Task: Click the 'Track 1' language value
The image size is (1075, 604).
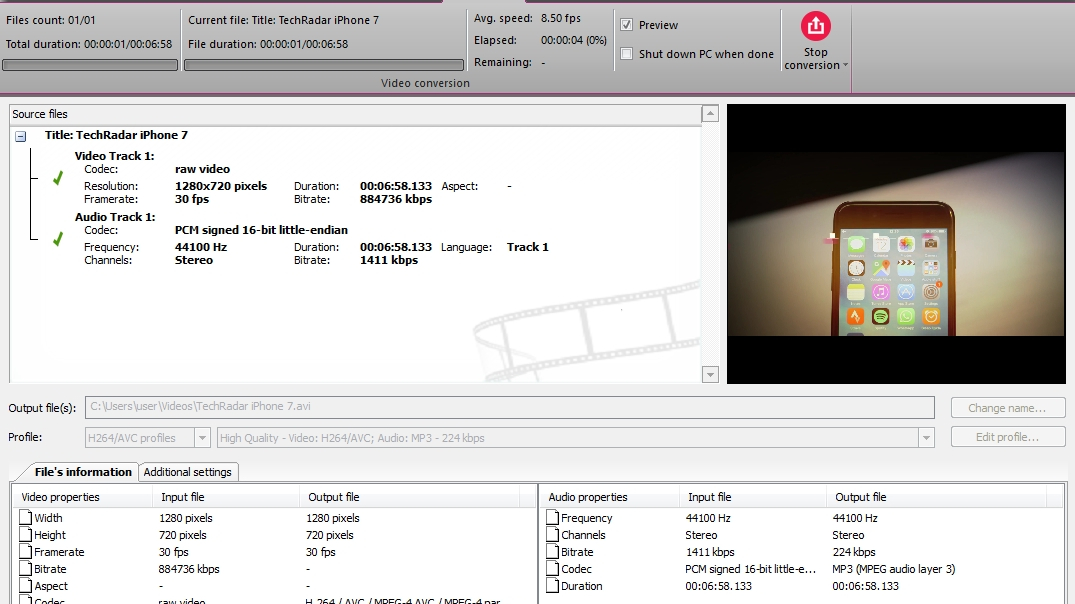Action: click(x=527, y=247)
